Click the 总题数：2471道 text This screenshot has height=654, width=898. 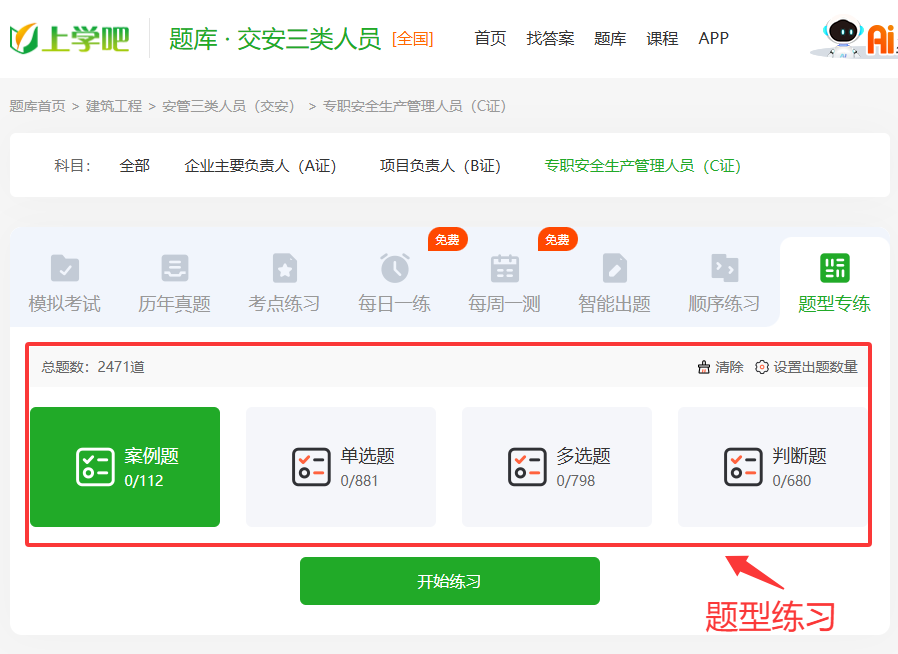tap(93, 367)
